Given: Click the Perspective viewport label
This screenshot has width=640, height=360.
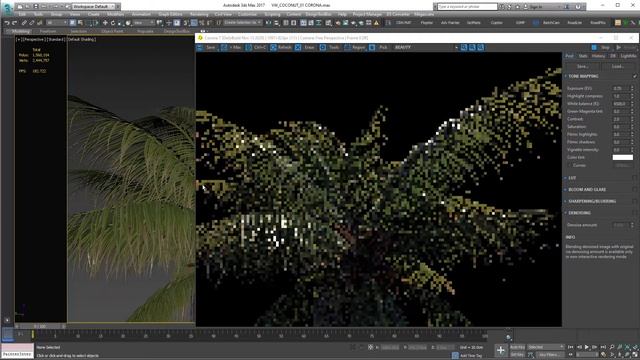Looking at the screenshot, I should 33,40.
